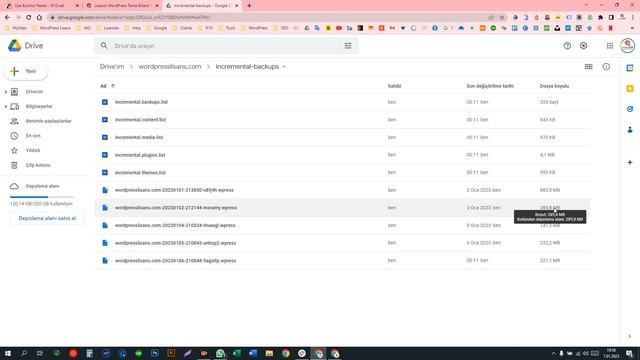The width and height of the screenshot is (640, 360).
Task: Expand Bilgisayarlar tree arrow in sidebar
Action: click(x=6, y=107)
